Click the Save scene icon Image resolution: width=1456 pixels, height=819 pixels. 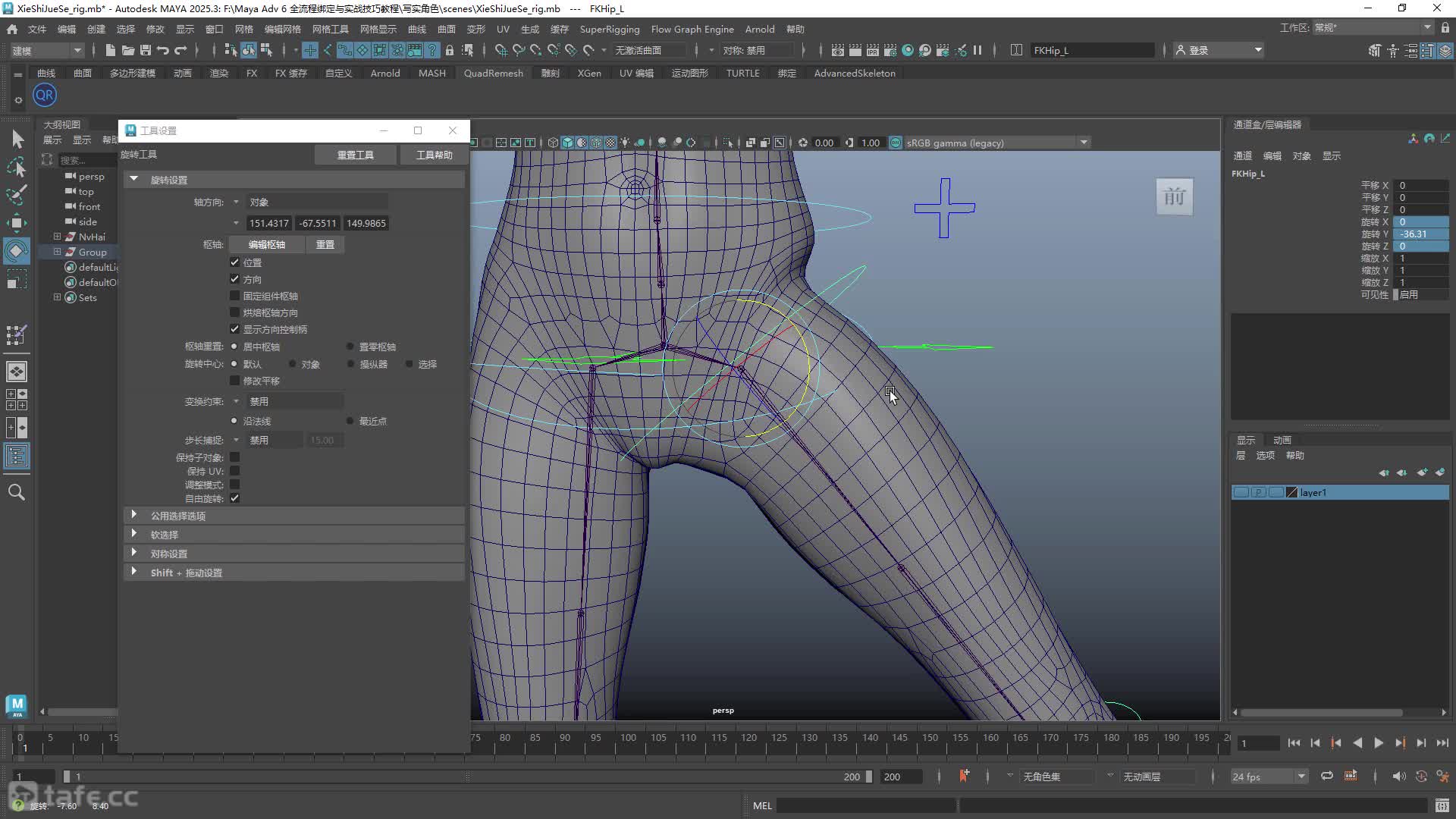(x=145, y=50)
